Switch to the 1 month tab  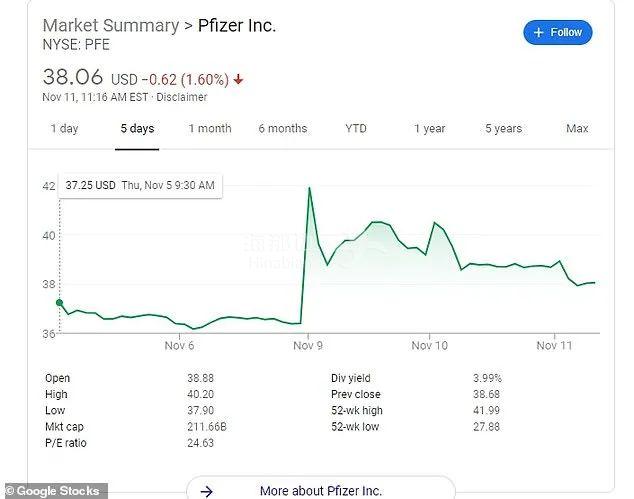click(210, 129)
